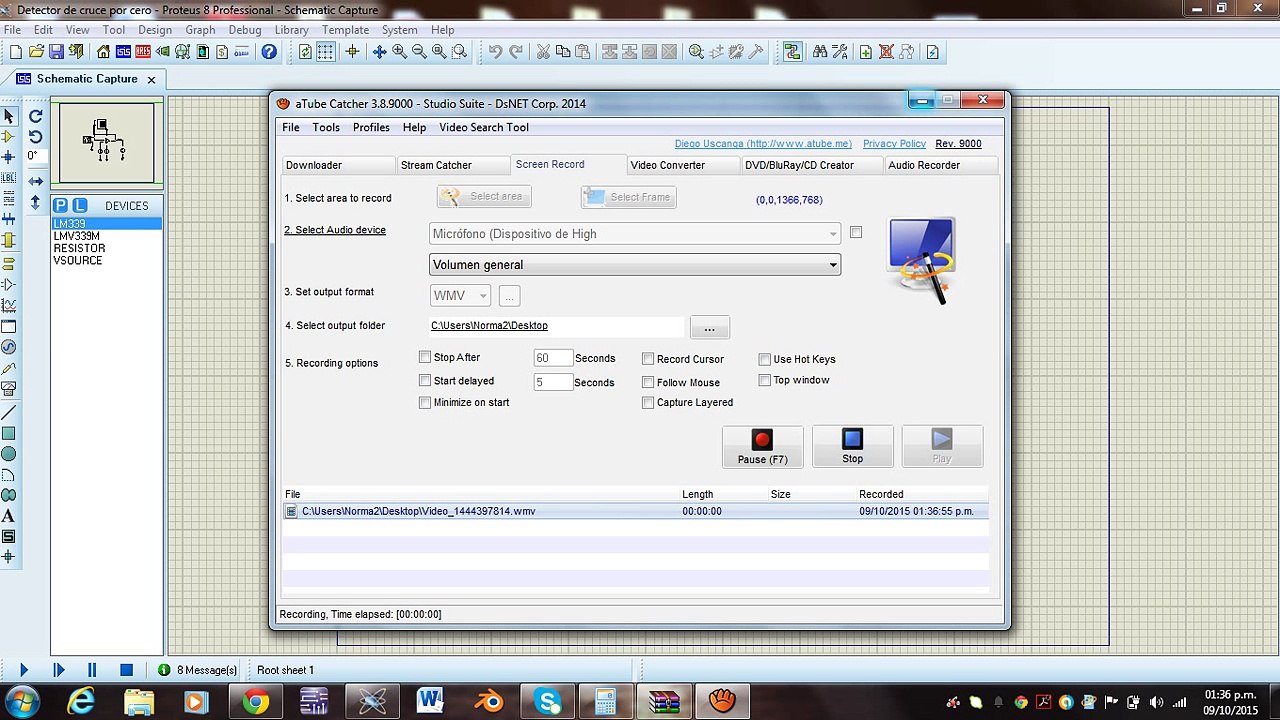Open Google Chrome from the taskbar

(255, 702)
